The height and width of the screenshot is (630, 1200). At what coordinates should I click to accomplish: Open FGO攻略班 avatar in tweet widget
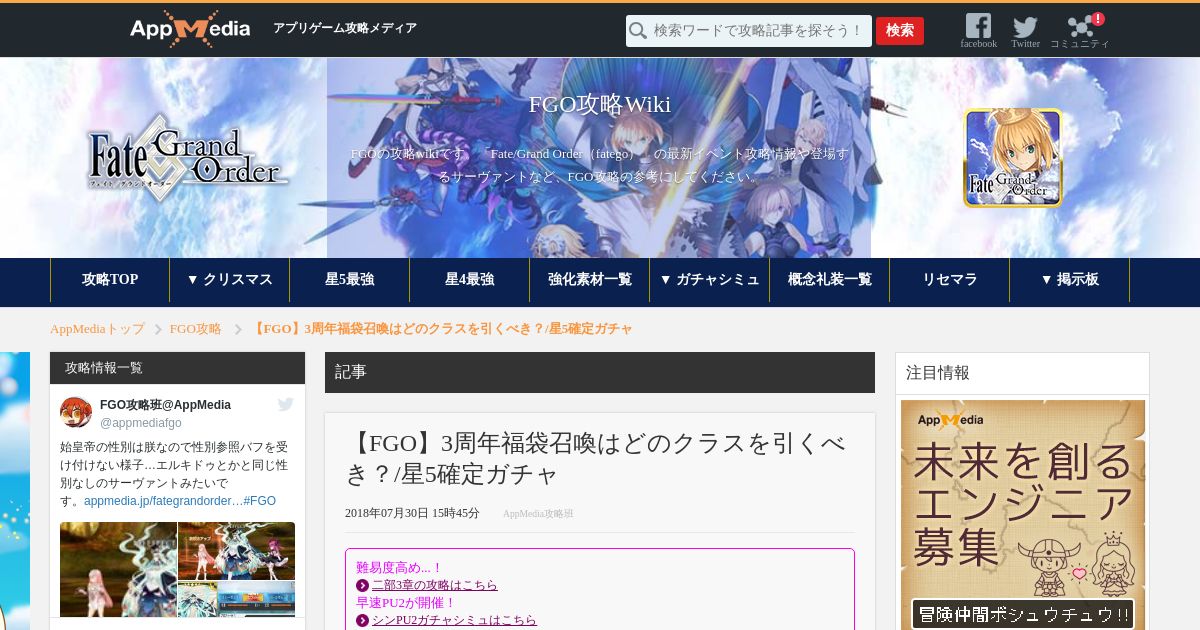click(x=76, y=412)
